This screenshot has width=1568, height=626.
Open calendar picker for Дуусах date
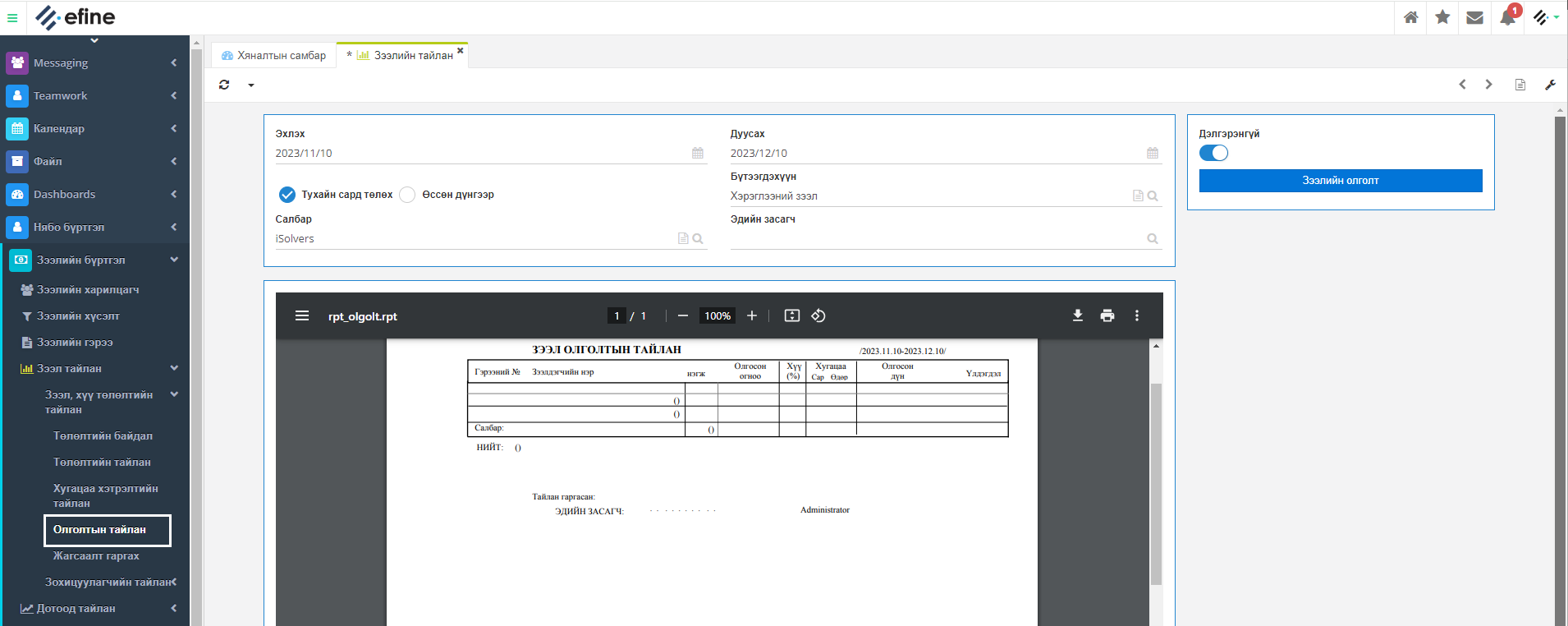click(x=1153, y=153)
